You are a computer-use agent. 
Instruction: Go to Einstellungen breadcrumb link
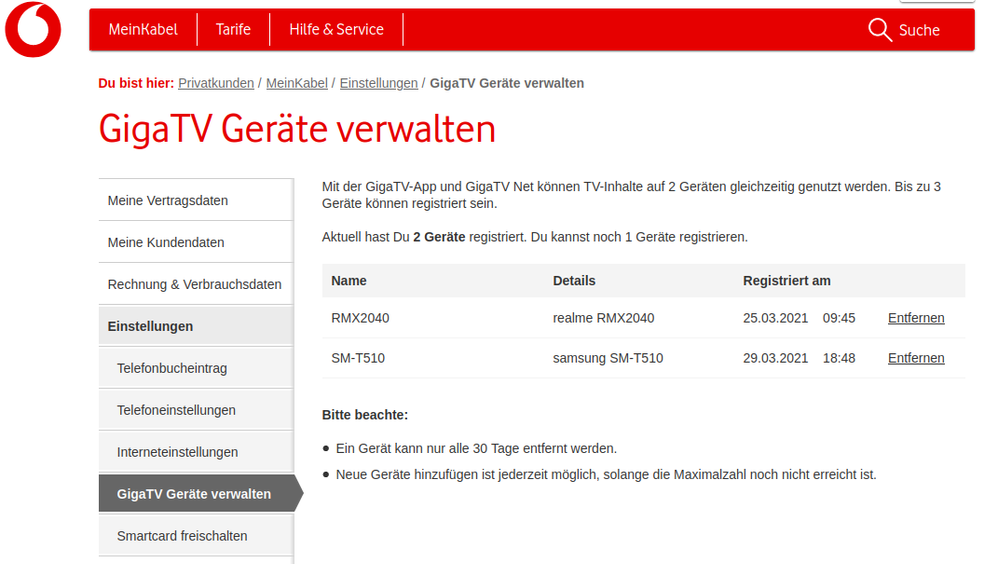379,83
